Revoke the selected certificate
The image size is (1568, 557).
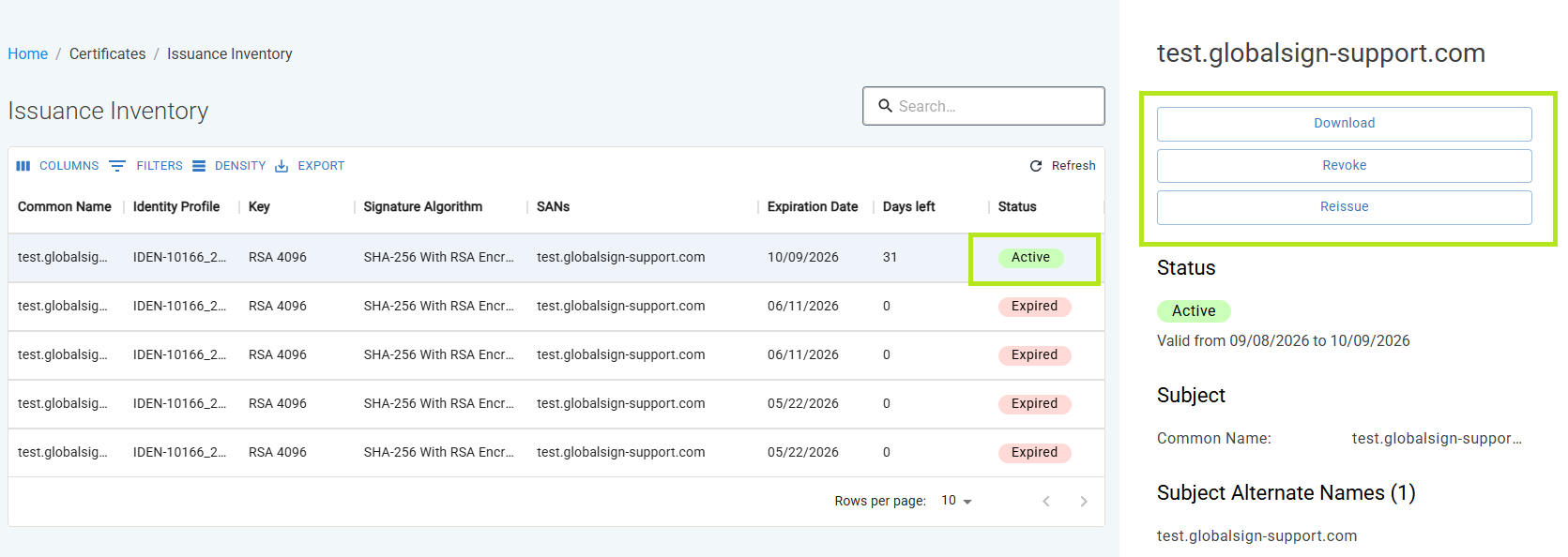click(x=1344, y=166)
